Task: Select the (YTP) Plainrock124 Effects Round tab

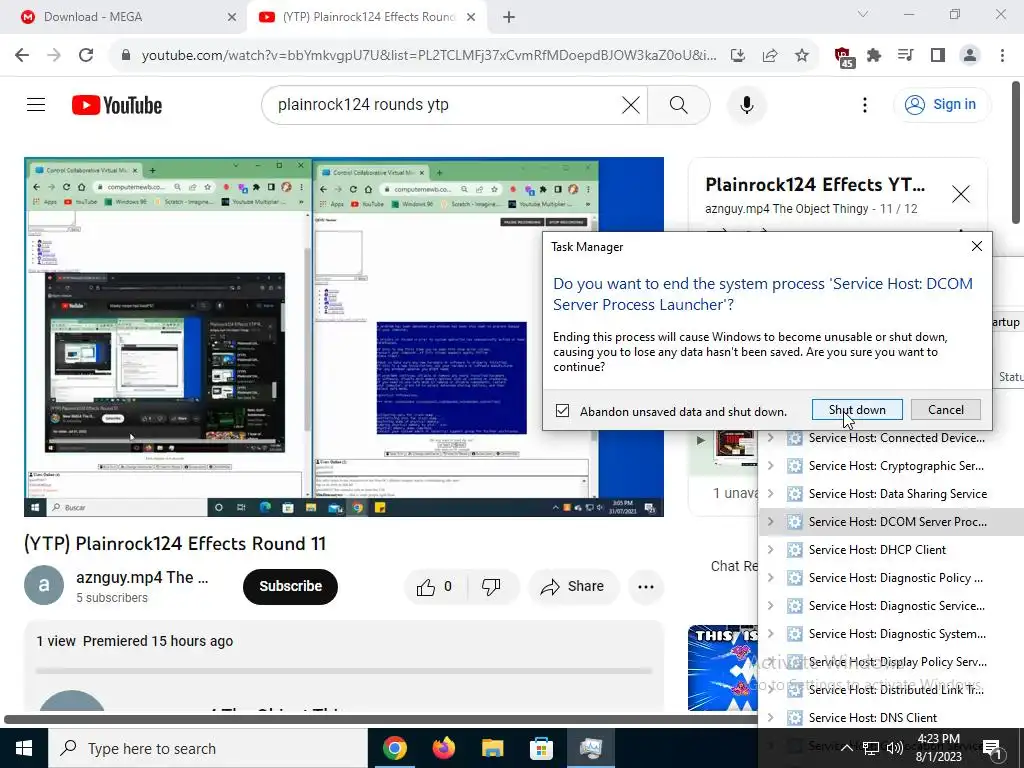Action: [x=368, y=17]
